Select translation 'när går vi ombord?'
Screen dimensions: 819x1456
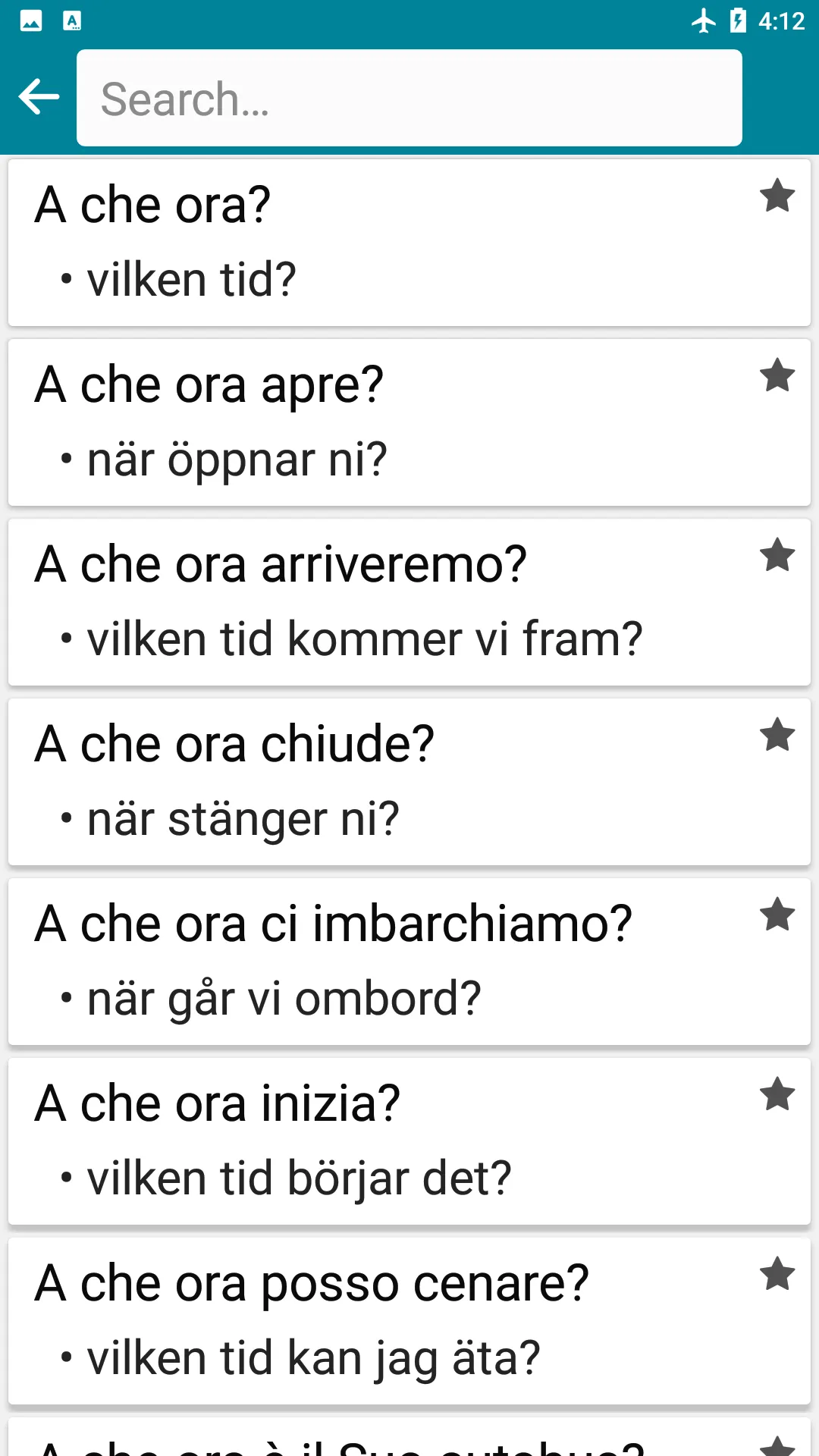point(284,999)
